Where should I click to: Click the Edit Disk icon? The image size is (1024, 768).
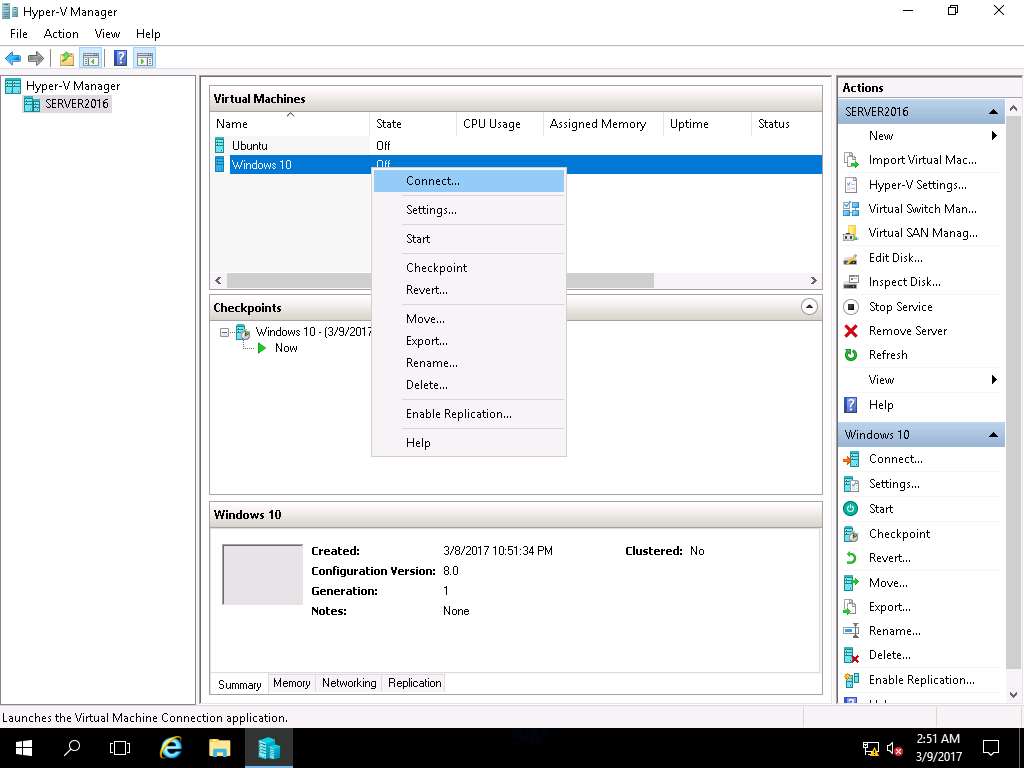(x=851, y=258)
